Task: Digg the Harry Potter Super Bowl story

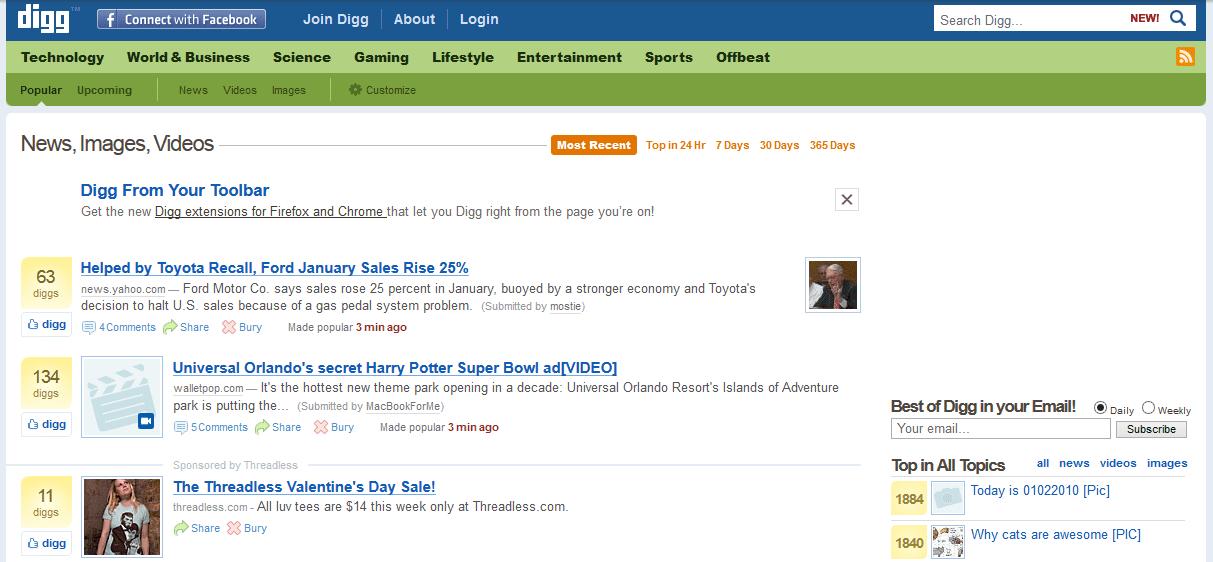Action: click(47, 424)
